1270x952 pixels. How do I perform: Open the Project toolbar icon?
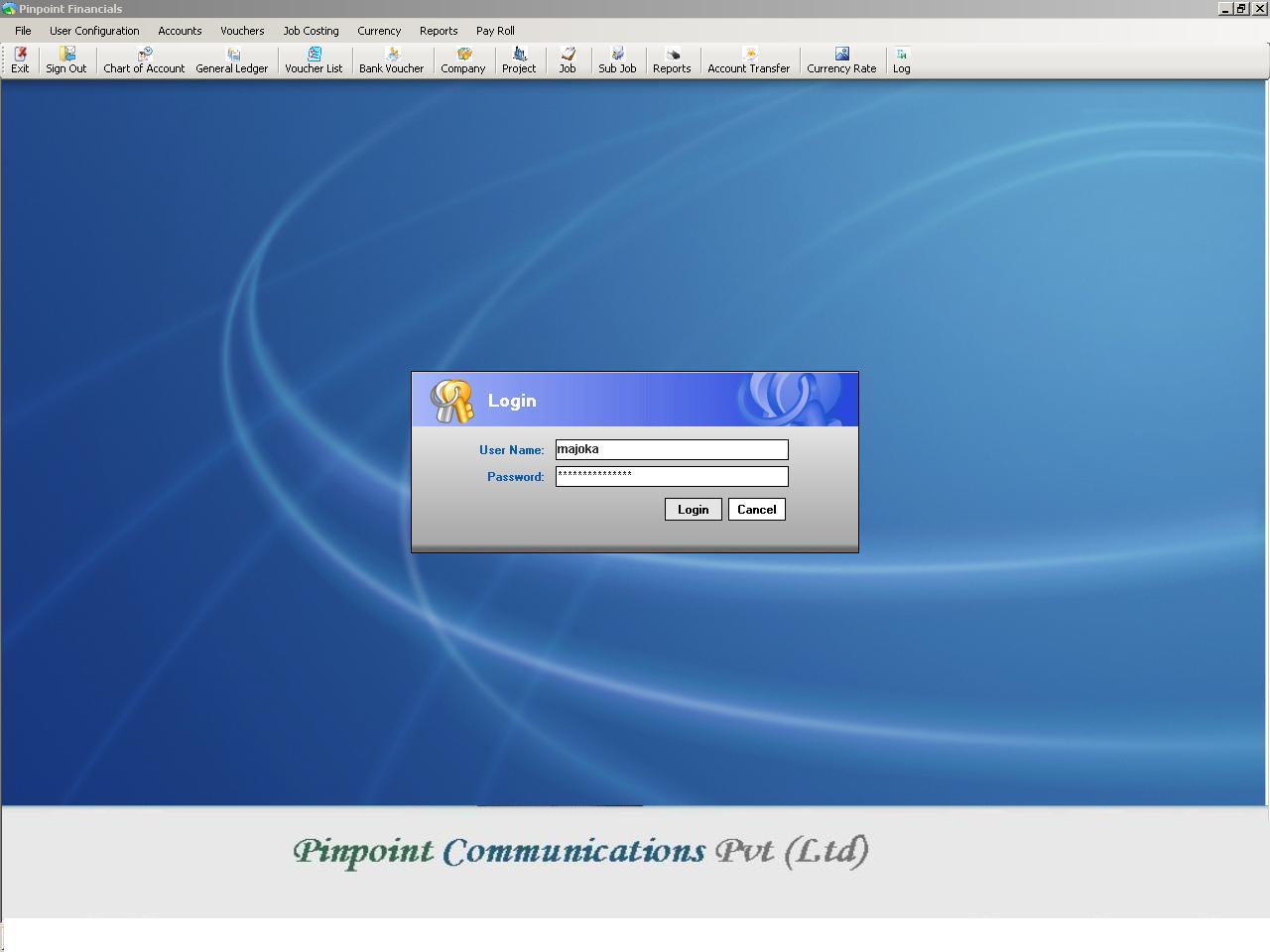pos(519,60)
